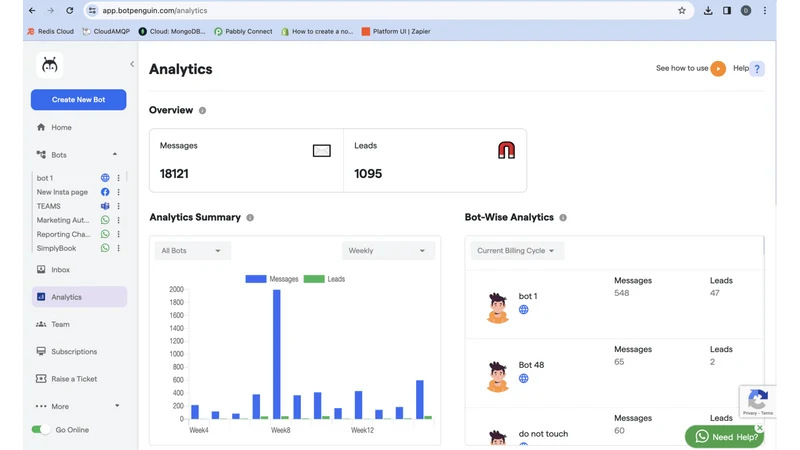The width and height of the screenshot is (800, 450).
Task: Open the Platform UI | Zapier bookmark
Action: click(x=396, y=31)
